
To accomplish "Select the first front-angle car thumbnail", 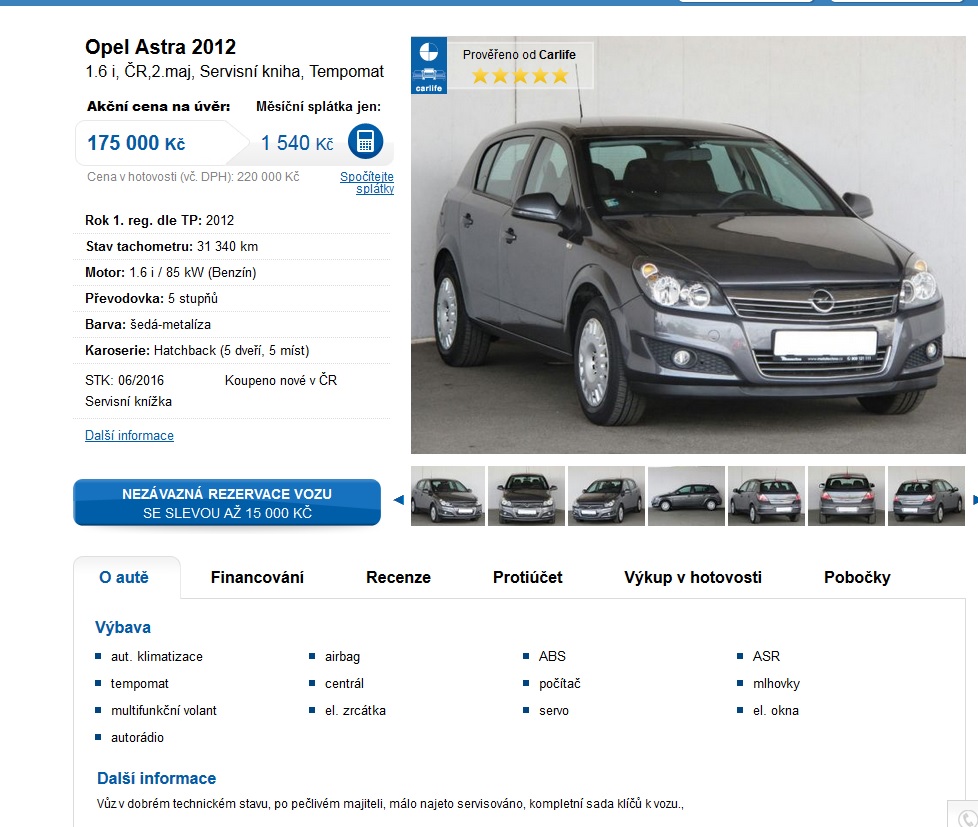I will [448, 496].
